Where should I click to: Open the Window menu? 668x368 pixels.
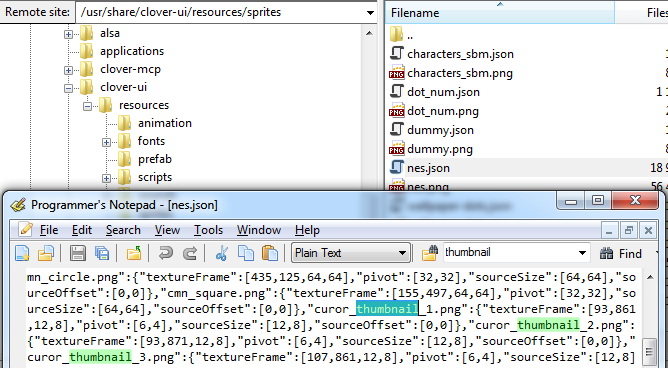[x=259, y=230]
